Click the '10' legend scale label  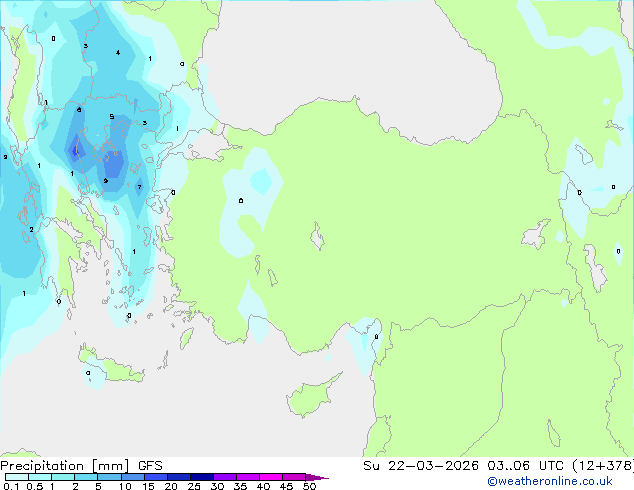(125, 486)
